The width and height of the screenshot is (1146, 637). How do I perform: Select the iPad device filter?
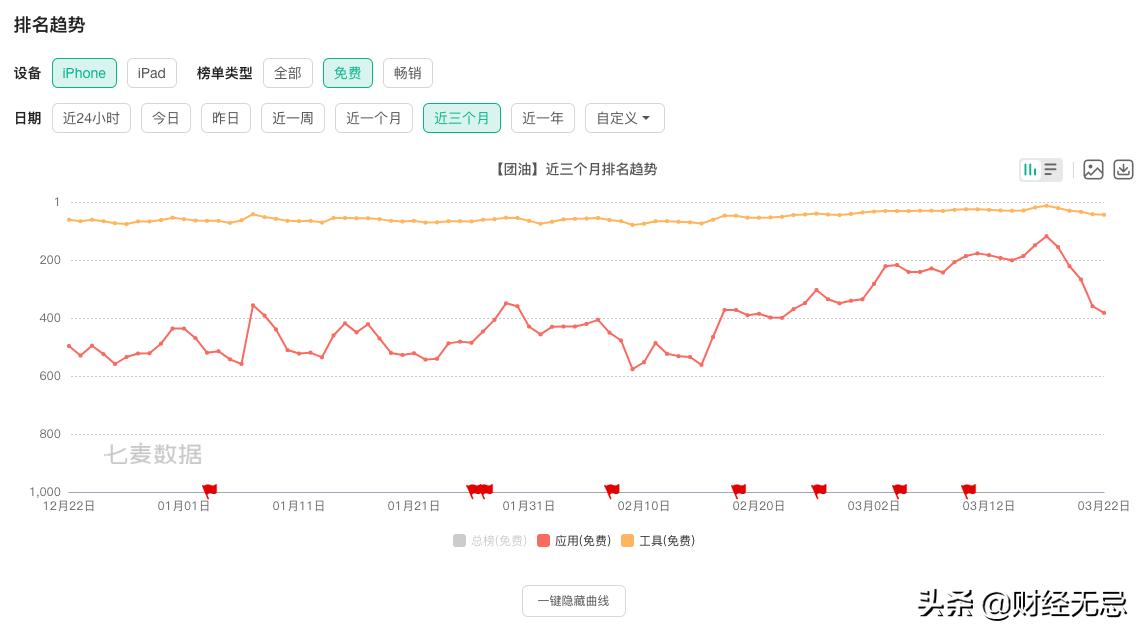point(151,73)
